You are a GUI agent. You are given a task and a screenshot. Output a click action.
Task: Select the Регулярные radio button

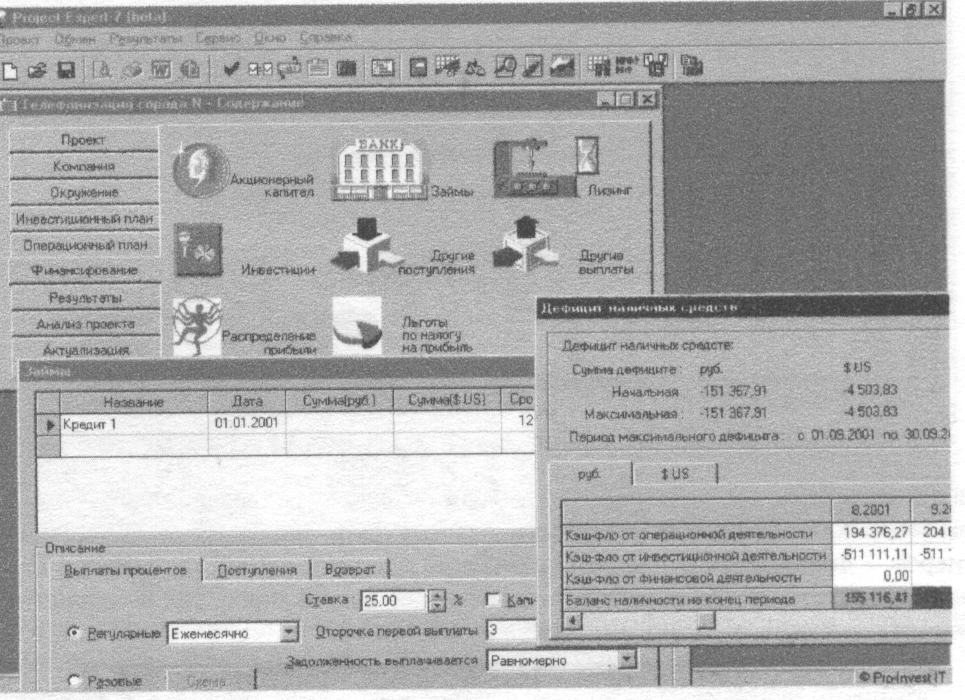(x=74, y=633)
